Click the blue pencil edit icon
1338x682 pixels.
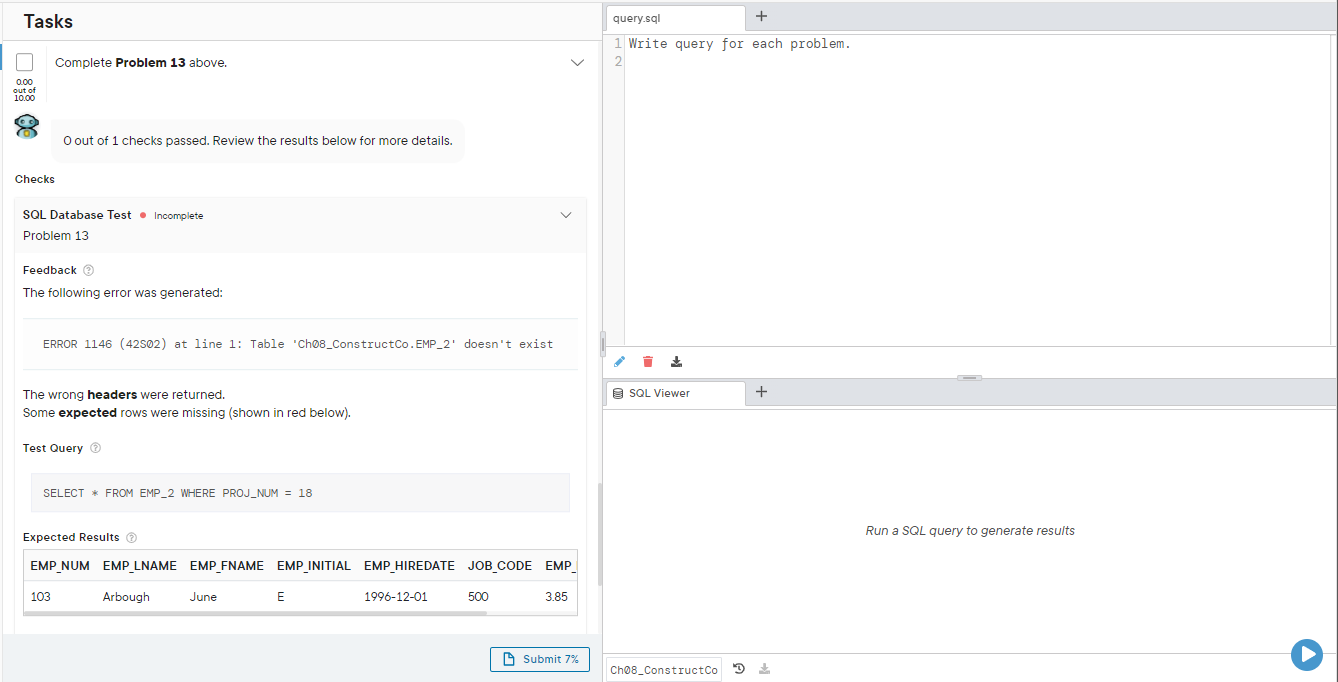tap(619, 362)
